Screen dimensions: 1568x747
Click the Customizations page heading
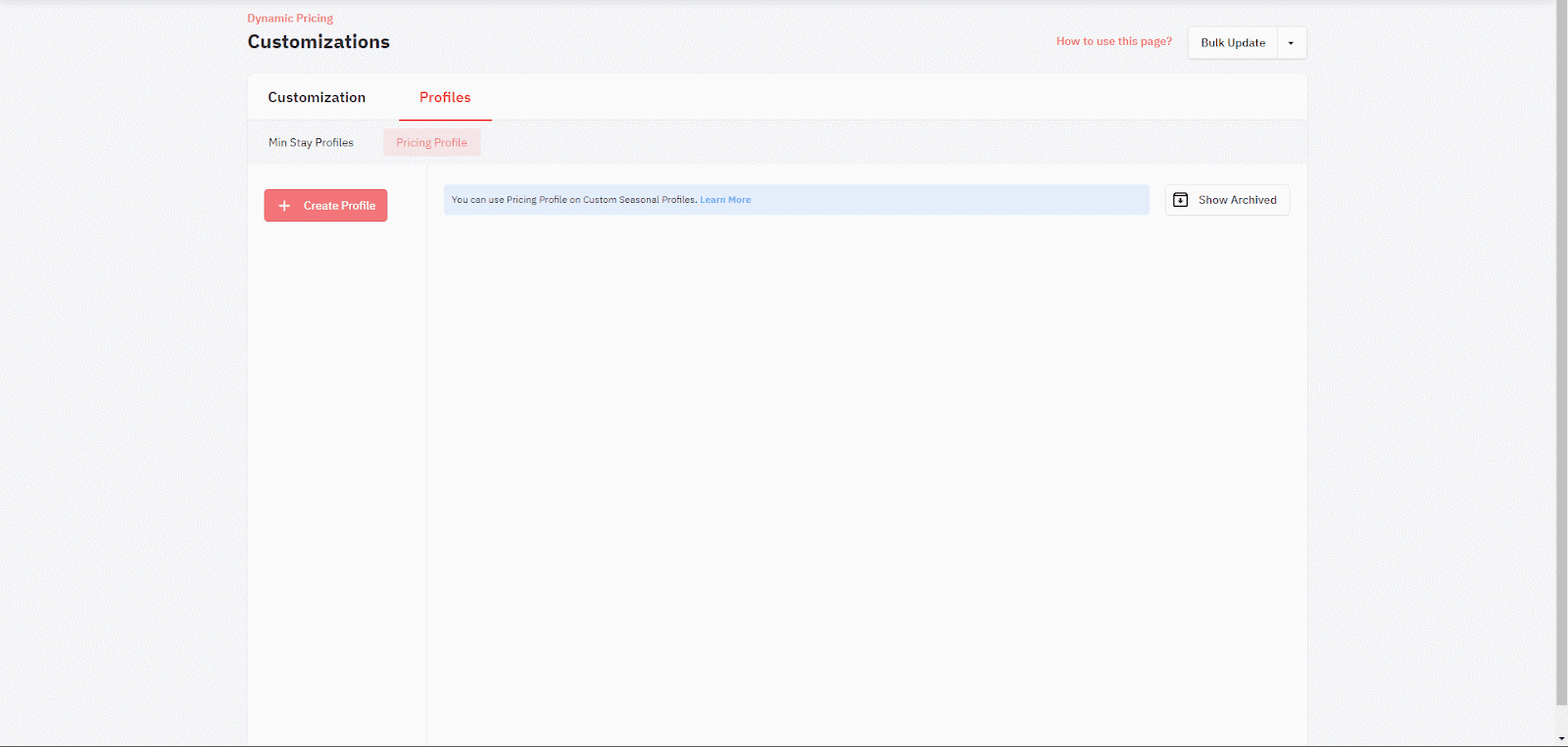click(318, 42)
